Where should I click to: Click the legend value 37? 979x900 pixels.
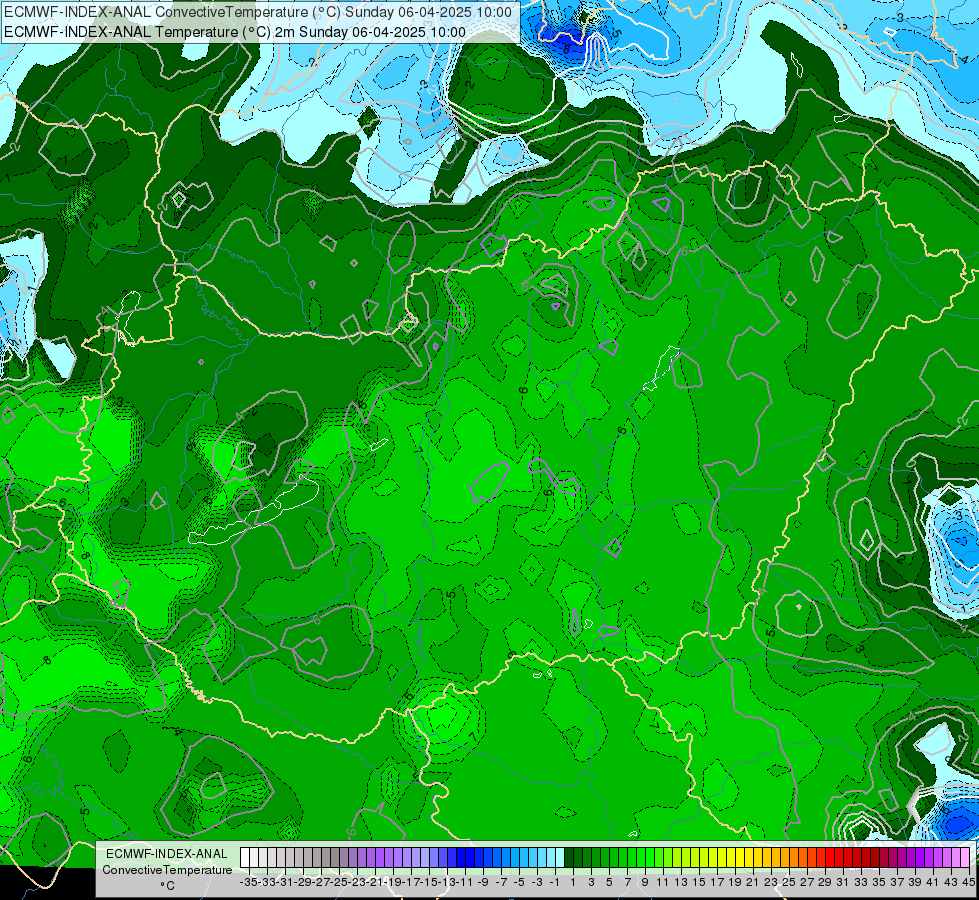897,882
